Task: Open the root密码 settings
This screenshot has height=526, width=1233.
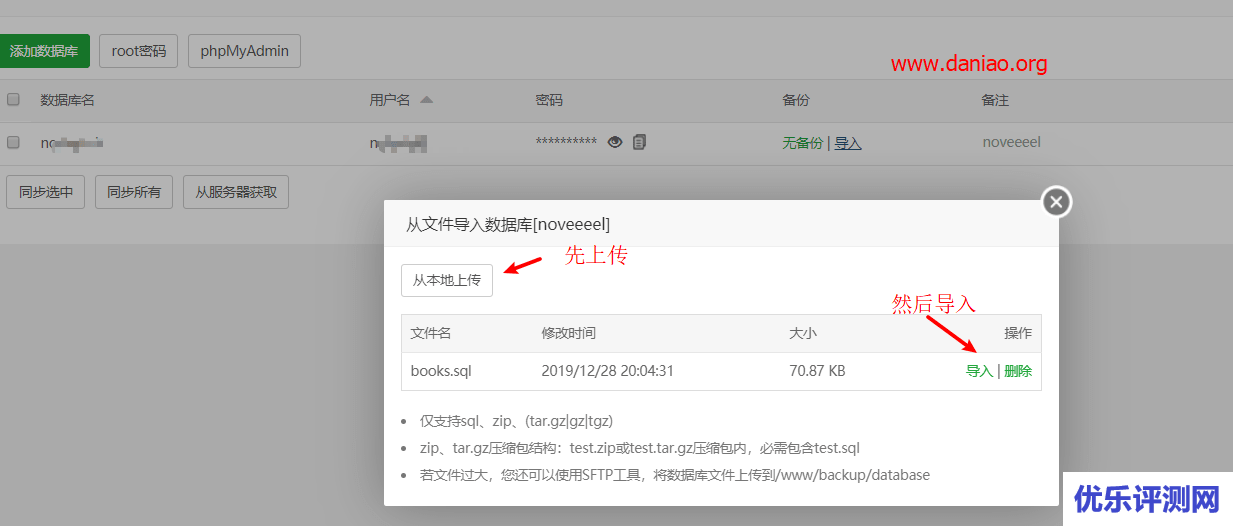Action: (139, 51)
